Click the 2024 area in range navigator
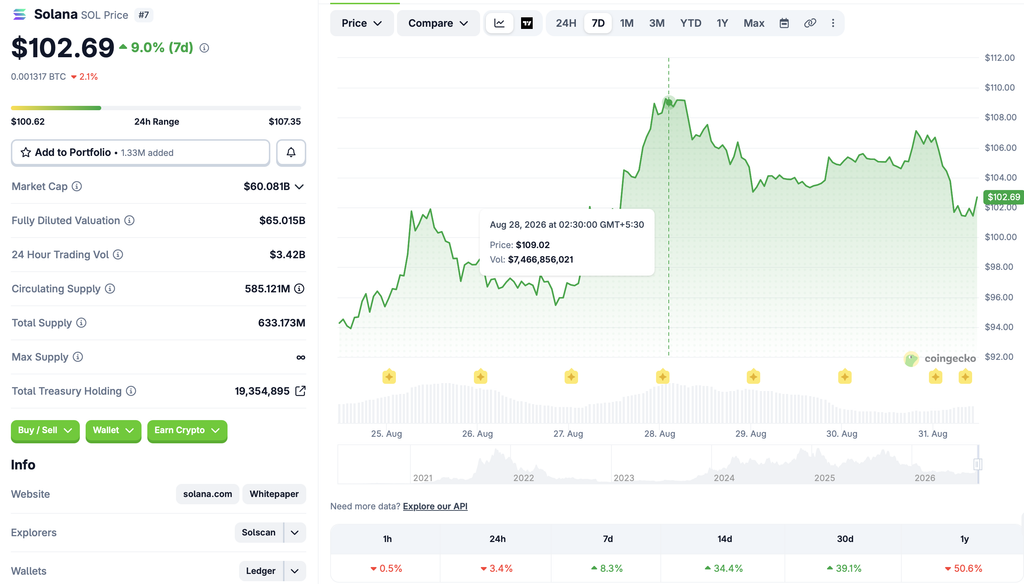Screen dimensions: 1024x584 pos(724,477)
